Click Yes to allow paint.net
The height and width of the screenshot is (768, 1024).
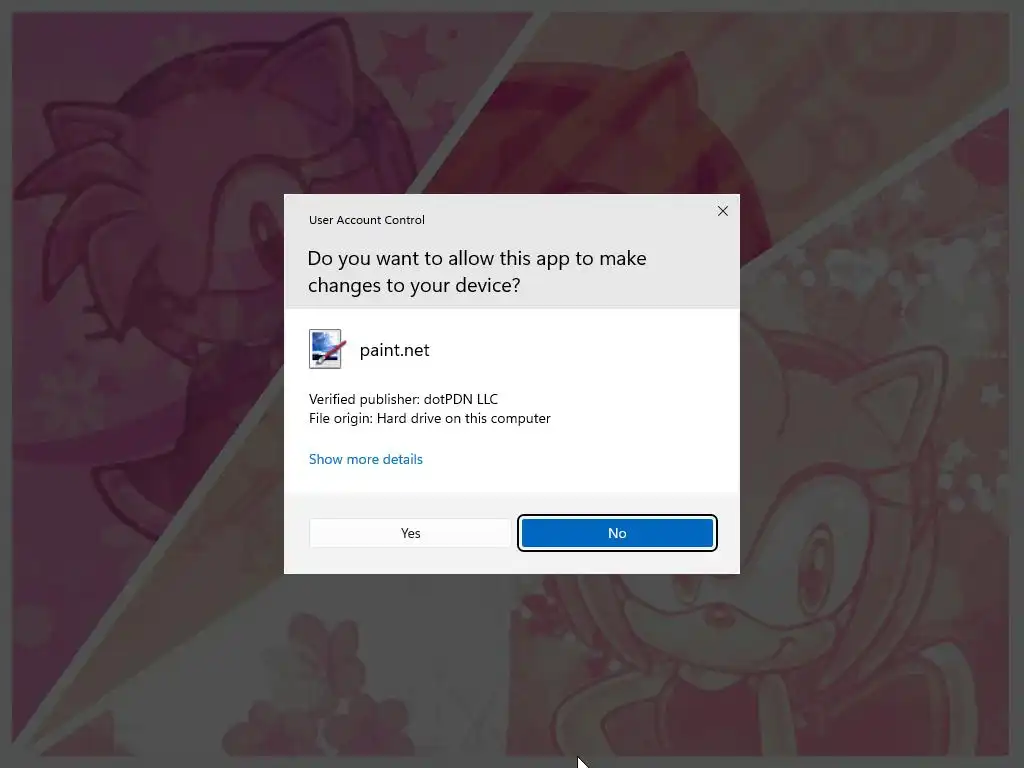[x=410, y=533]
